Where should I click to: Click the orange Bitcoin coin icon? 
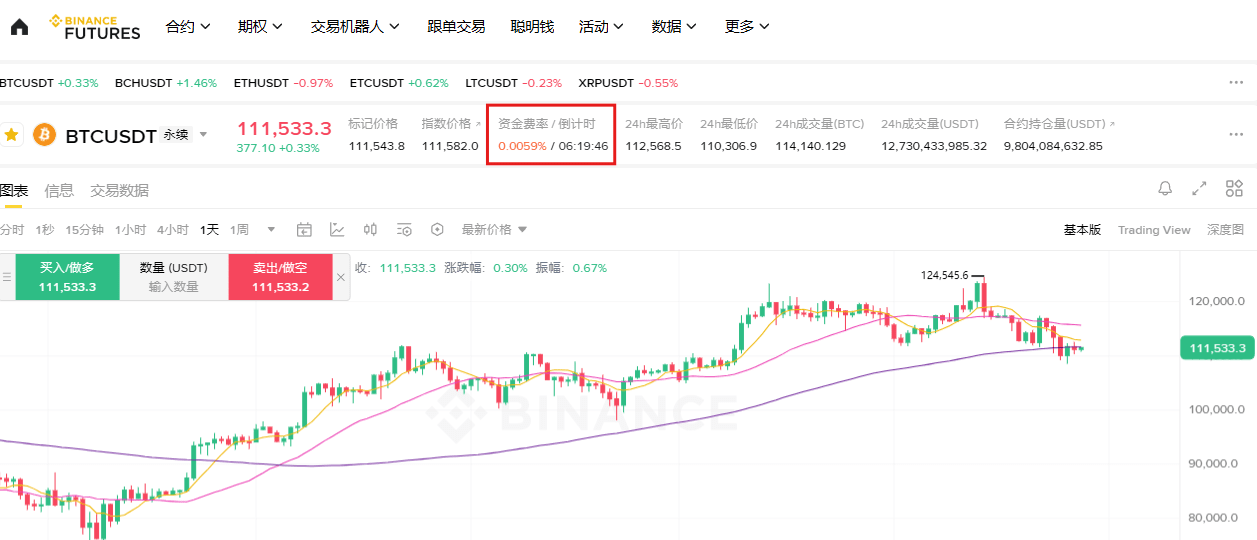click(x=44, y=134)
